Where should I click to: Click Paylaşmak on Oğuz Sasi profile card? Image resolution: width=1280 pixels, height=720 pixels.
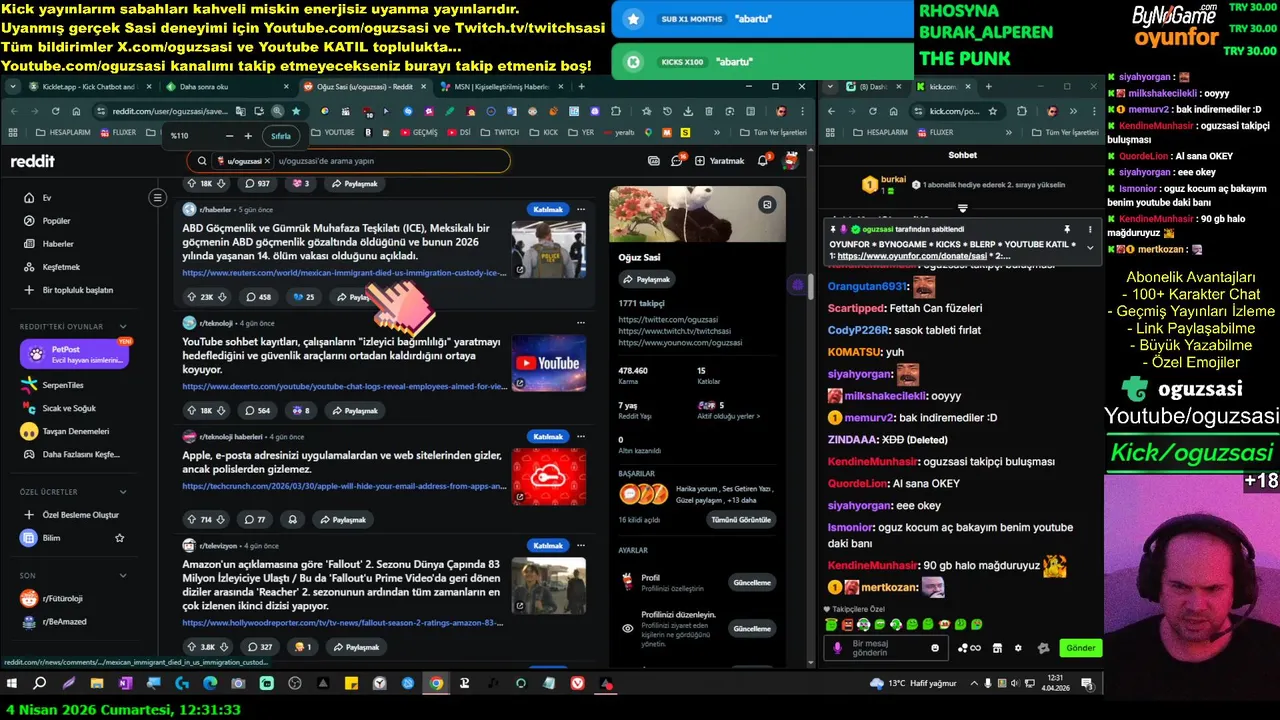(646, 279)
